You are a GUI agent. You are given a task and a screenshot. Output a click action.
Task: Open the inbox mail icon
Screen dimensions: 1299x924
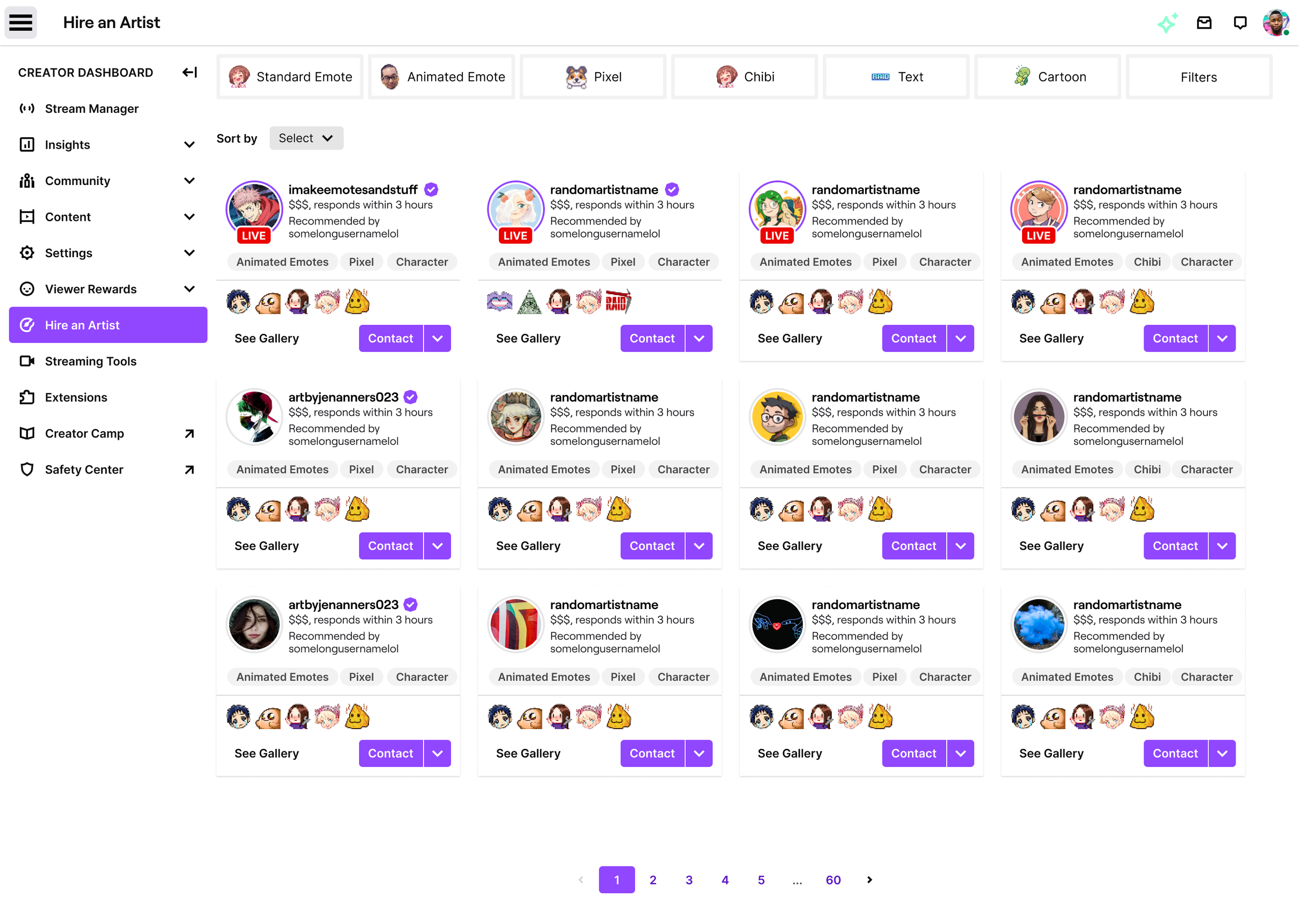[1204, 23]
